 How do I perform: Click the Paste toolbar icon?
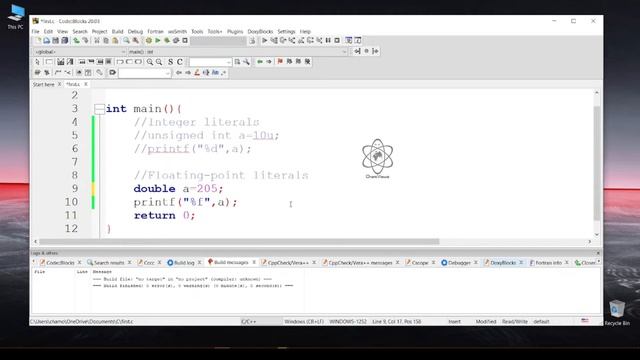click(115, 40)
